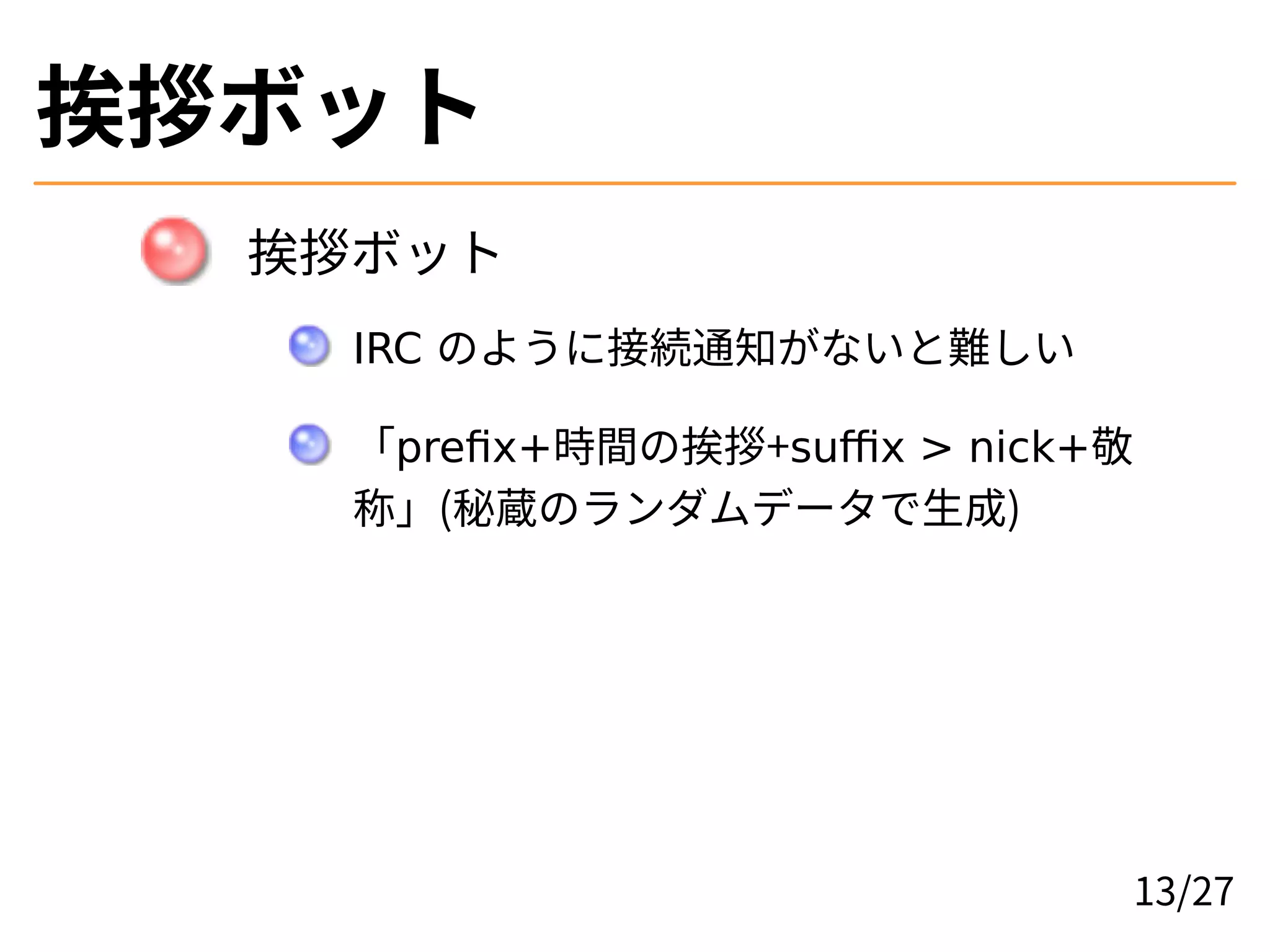Click the word suffix in the formula line

847,446
